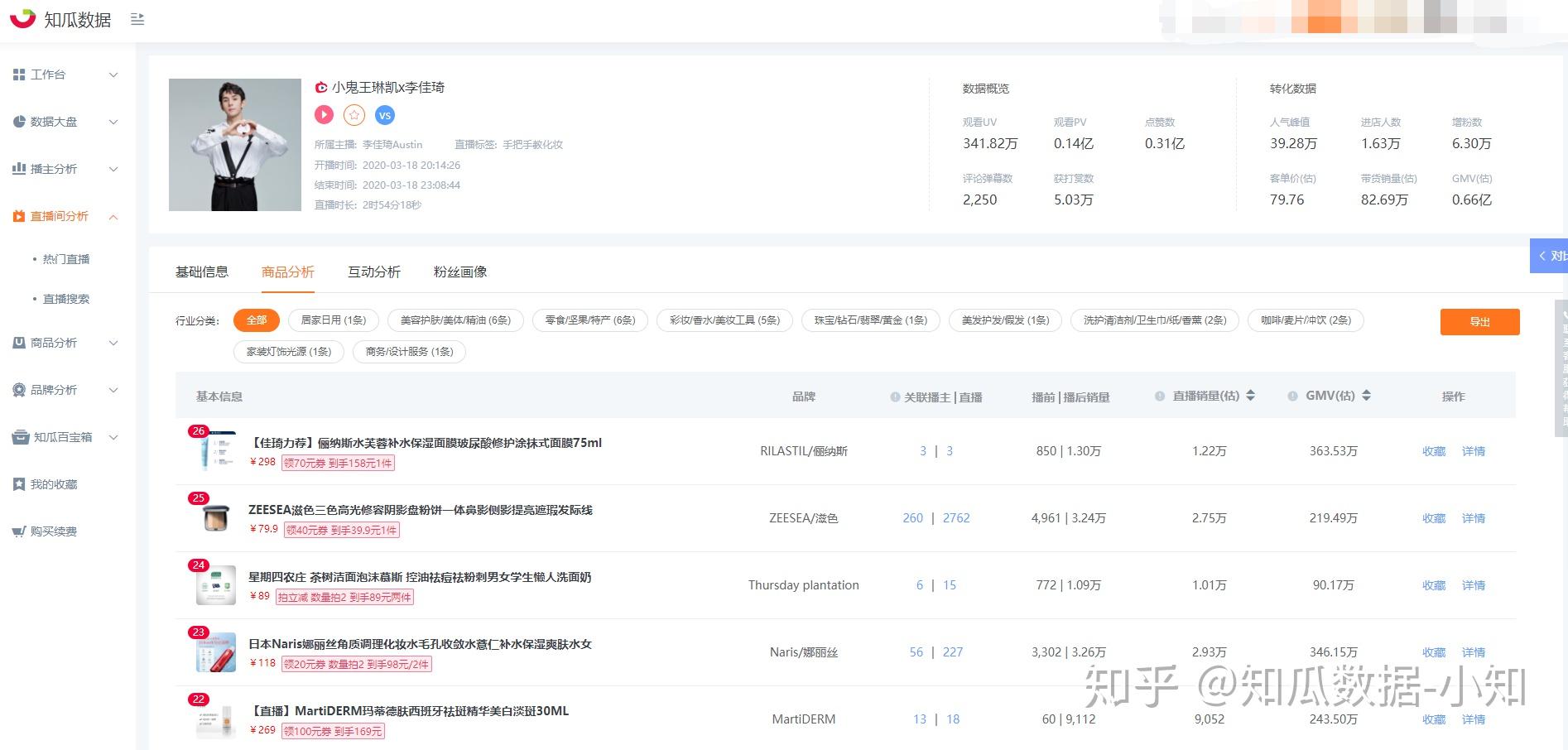Open 星期四农庄 cleanser product thumbnail
This screenshot has width=1568, height=750.
pos(215,585)
